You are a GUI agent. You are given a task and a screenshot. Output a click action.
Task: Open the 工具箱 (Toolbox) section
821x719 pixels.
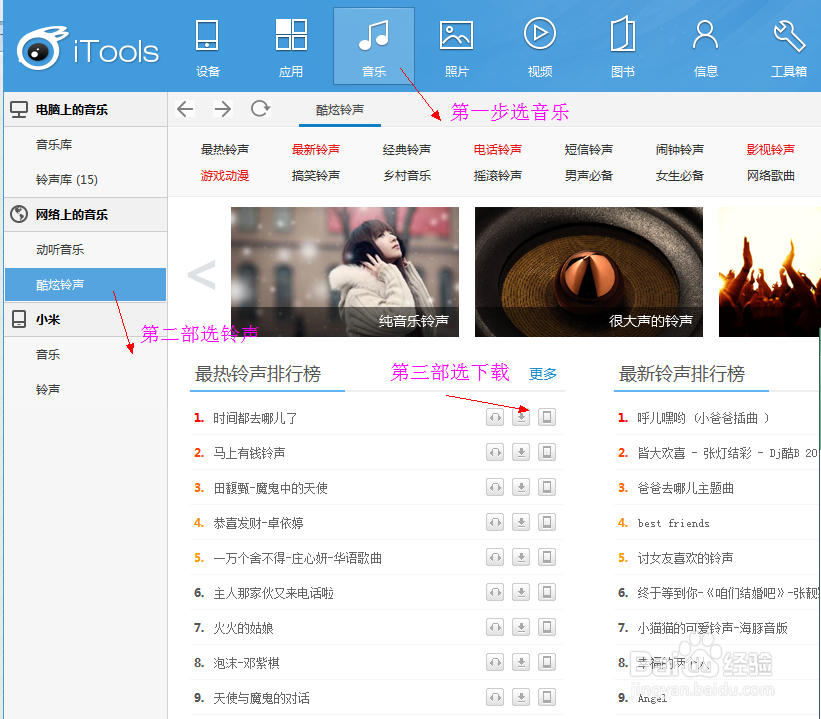(x=788, y=45)
